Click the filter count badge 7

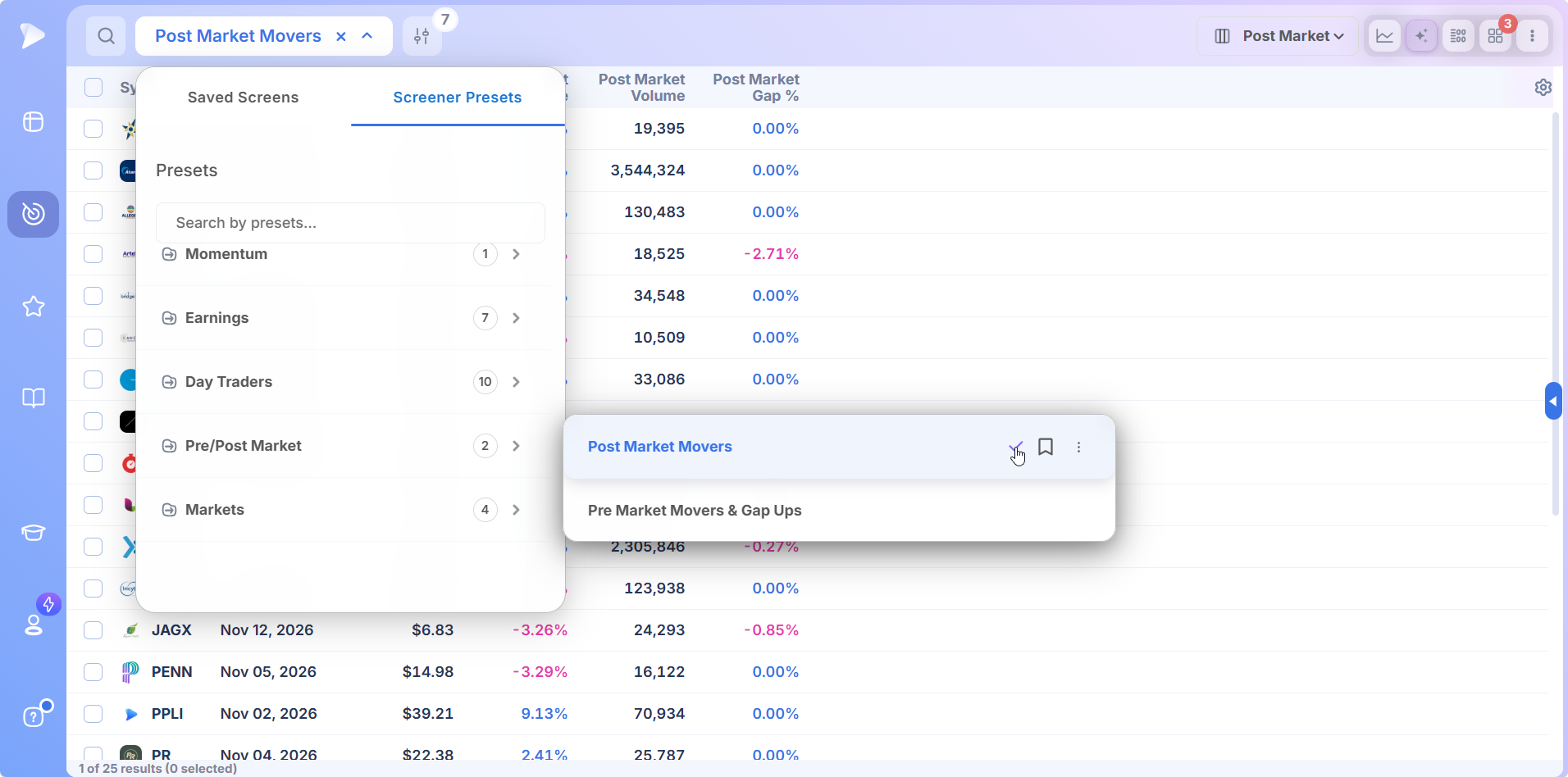coord(445,20)
